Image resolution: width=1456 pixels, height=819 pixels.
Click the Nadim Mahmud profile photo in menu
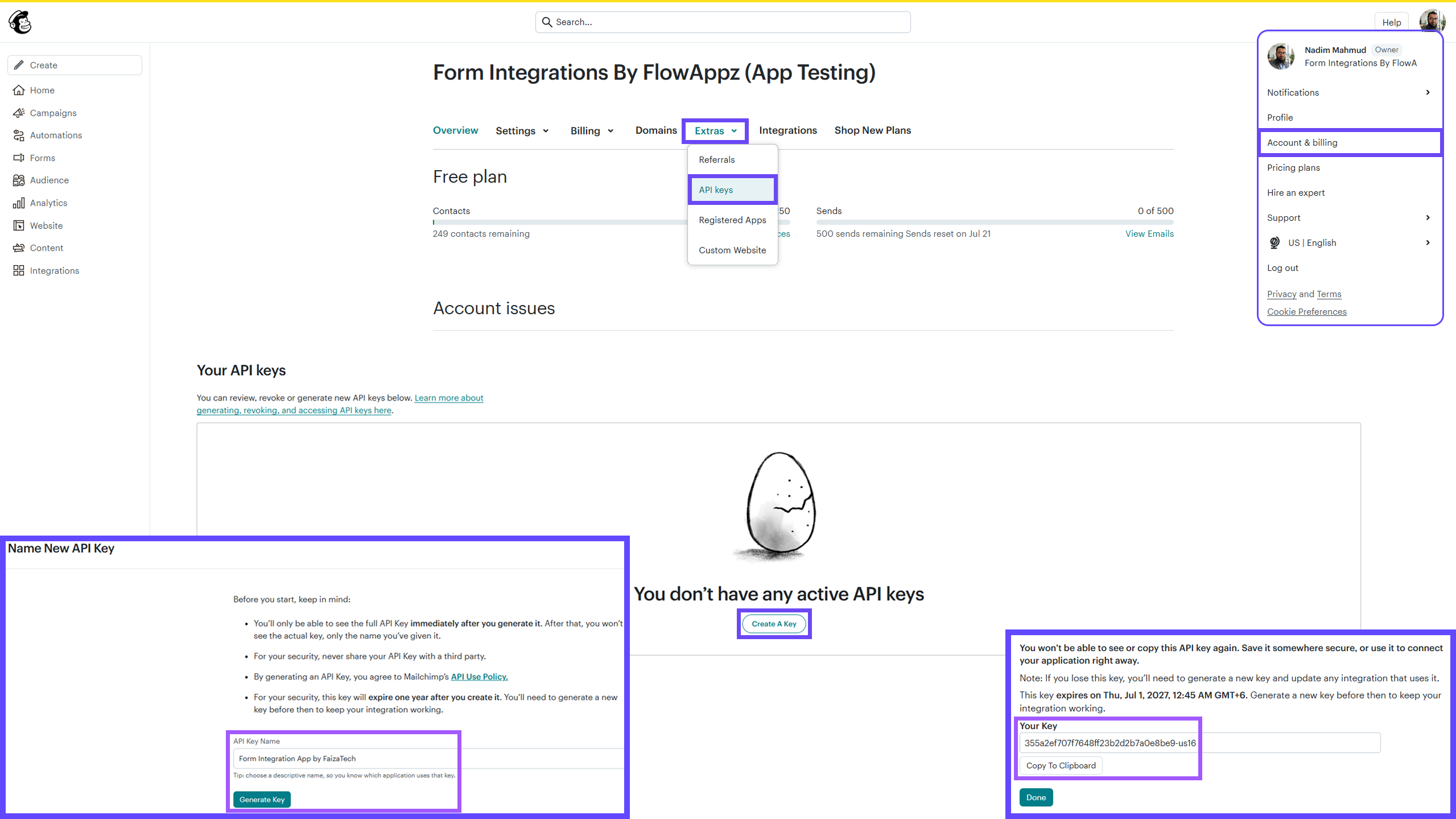point(1281,56)
